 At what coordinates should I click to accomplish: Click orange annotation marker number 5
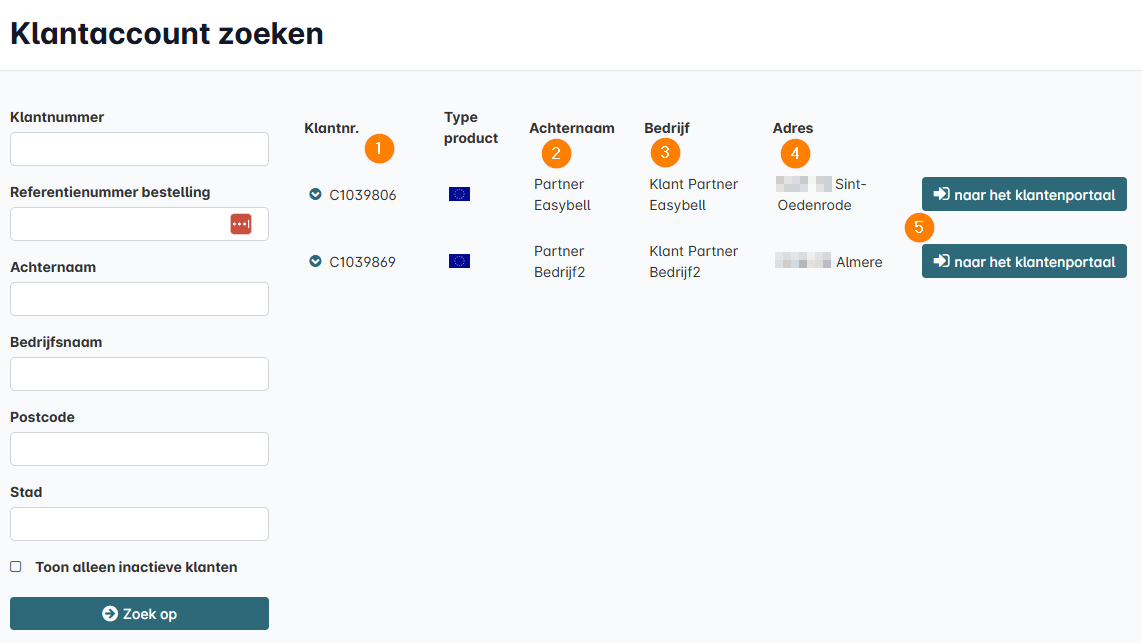(919, 227)
